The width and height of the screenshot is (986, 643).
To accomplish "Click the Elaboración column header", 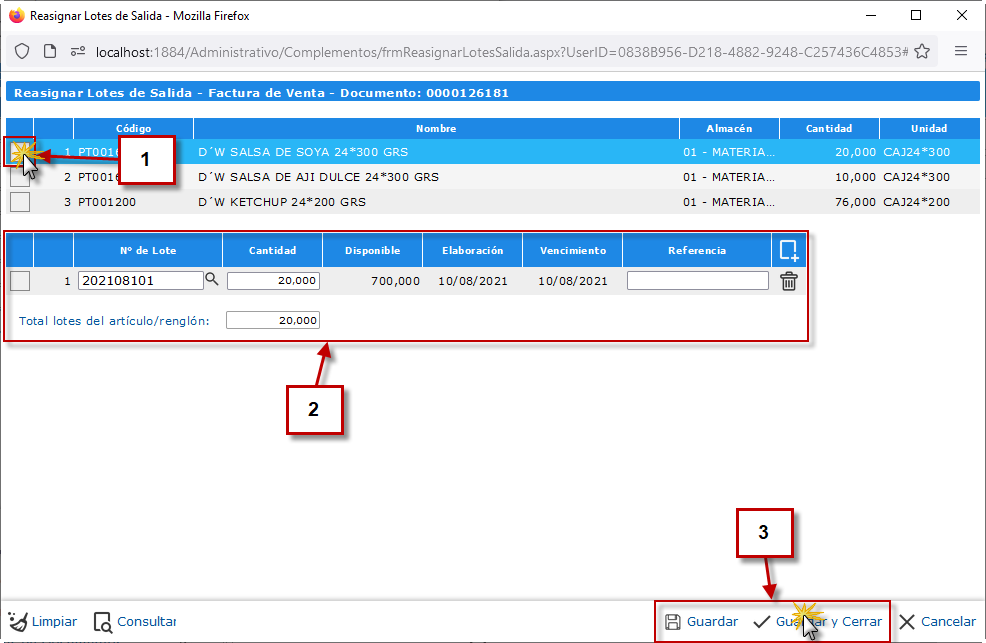I will (x=472, y=250).
